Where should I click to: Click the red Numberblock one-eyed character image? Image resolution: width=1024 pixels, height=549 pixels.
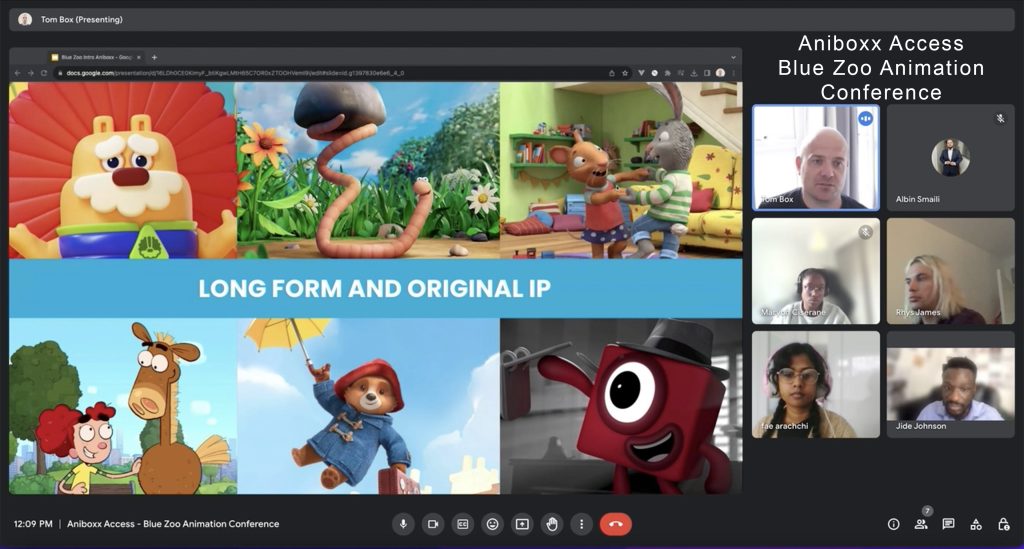coord(621,406)
